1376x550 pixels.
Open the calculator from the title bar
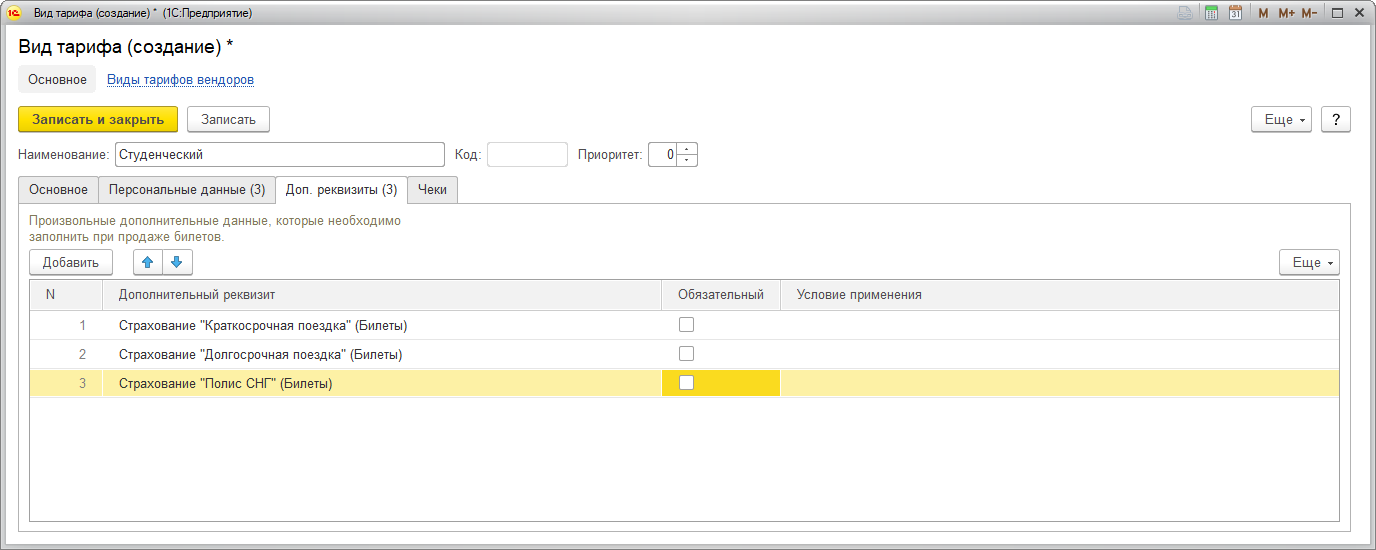(1211, 13)
